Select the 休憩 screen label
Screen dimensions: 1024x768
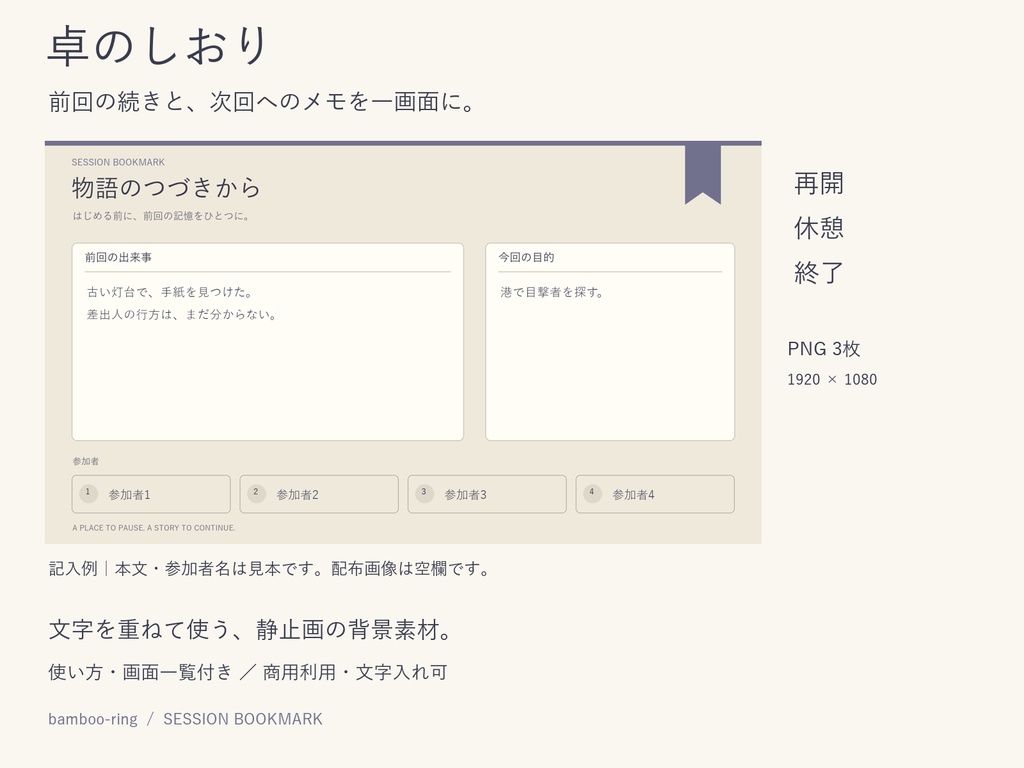coord(819,228)
